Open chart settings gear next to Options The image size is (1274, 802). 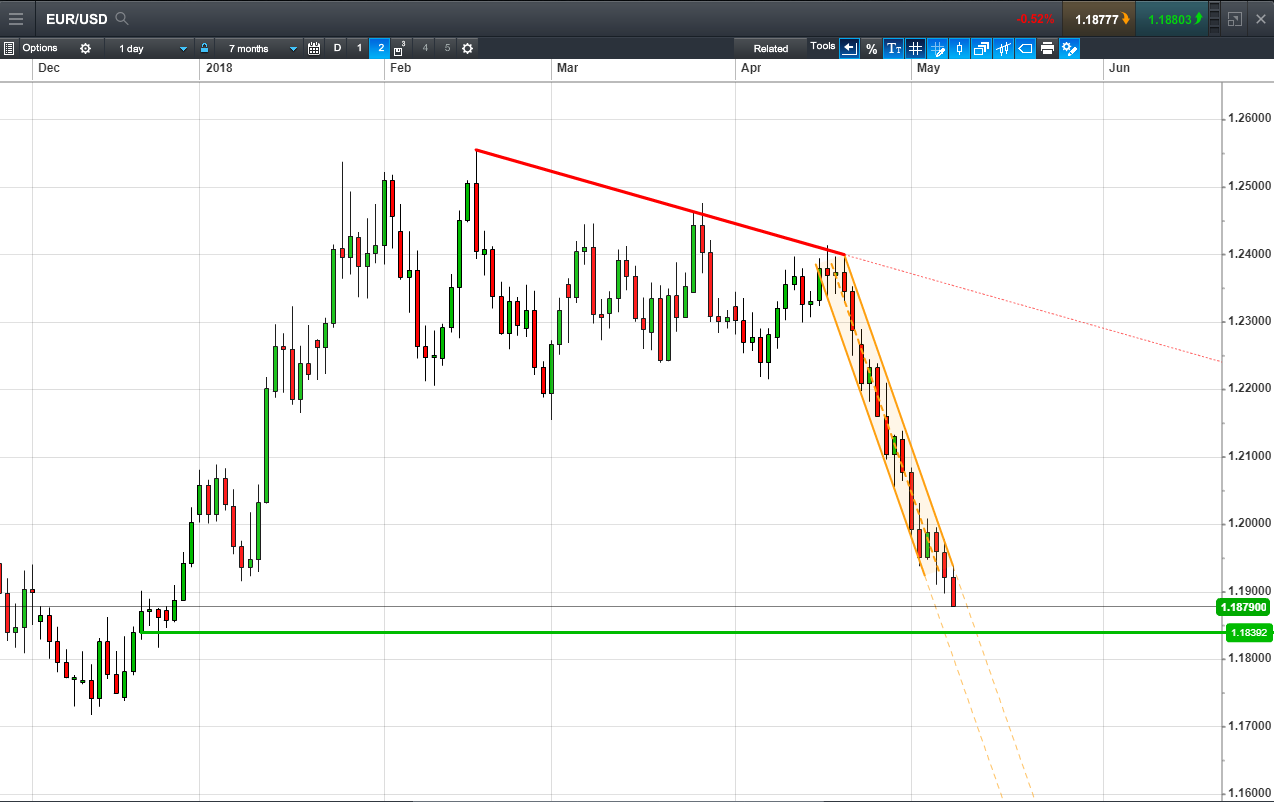pyautogui.click(x=85, y=48)
